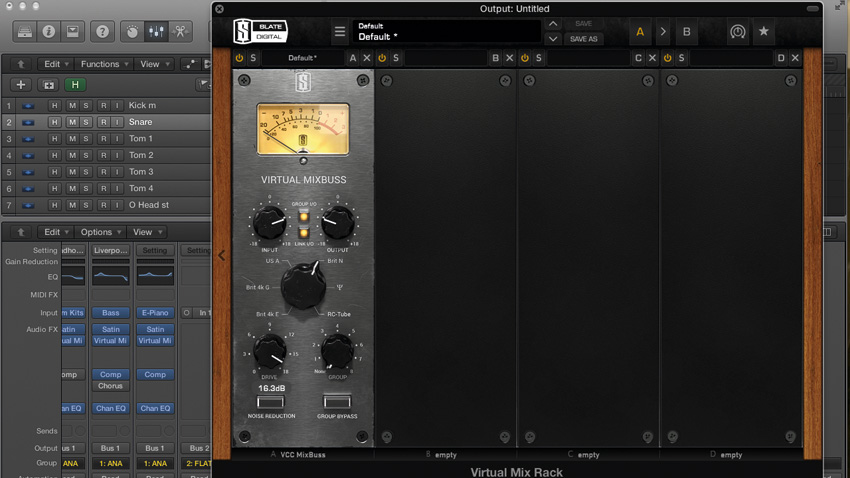Remove module from slot D with X
The image size is (850, 478).
(795, 58)
